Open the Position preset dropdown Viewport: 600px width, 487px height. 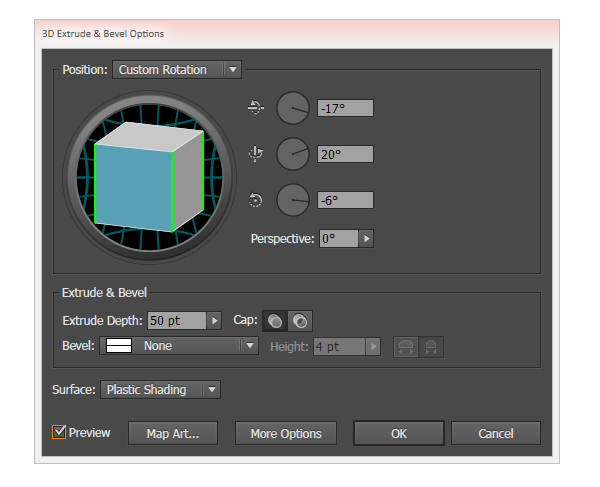(x=232, y=70)
